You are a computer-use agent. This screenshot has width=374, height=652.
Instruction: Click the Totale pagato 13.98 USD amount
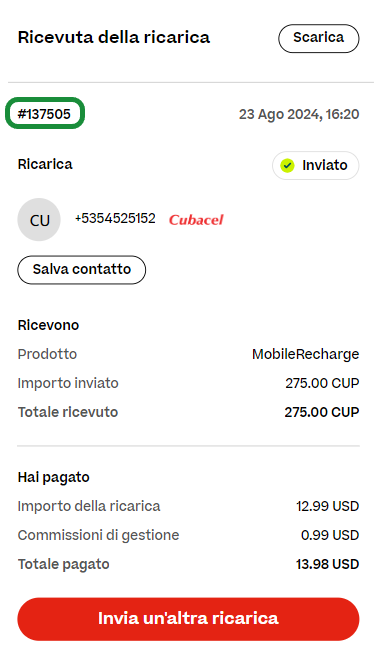tap(327, 564)
